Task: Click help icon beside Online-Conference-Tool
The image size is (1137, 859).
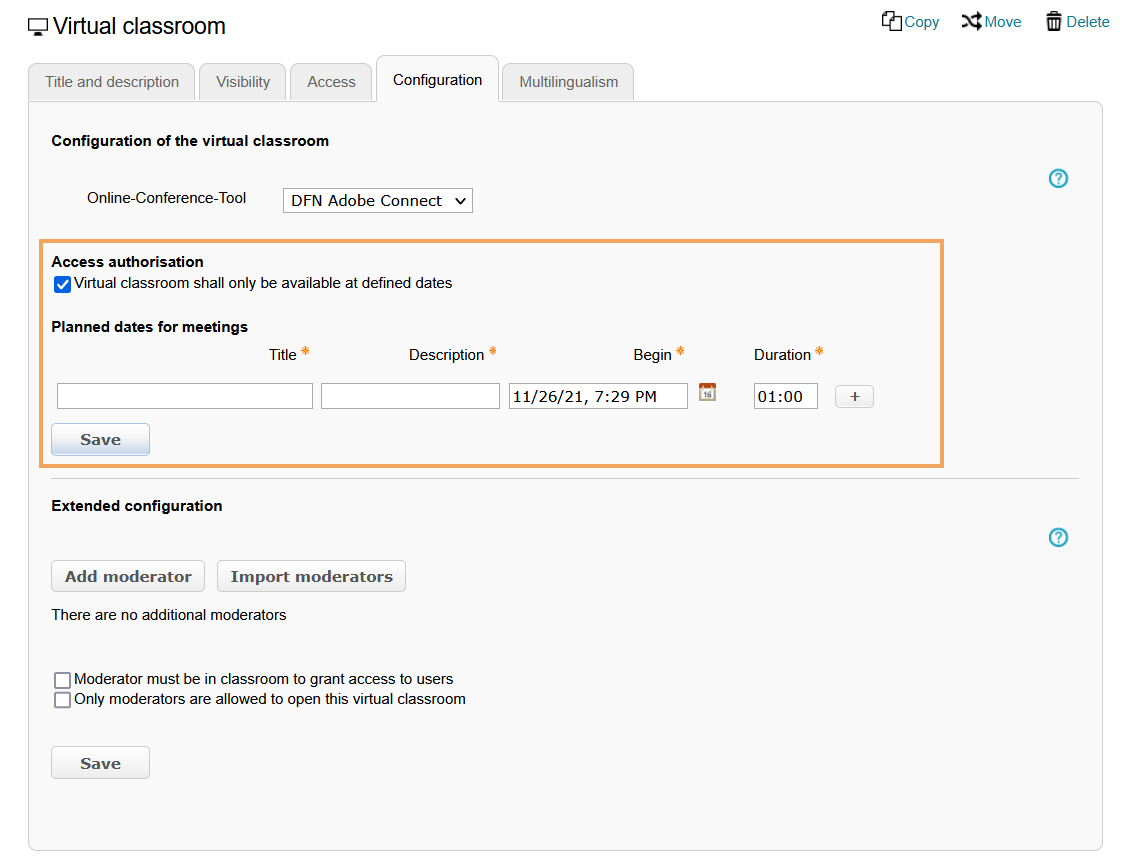Action: (1058, 179)
